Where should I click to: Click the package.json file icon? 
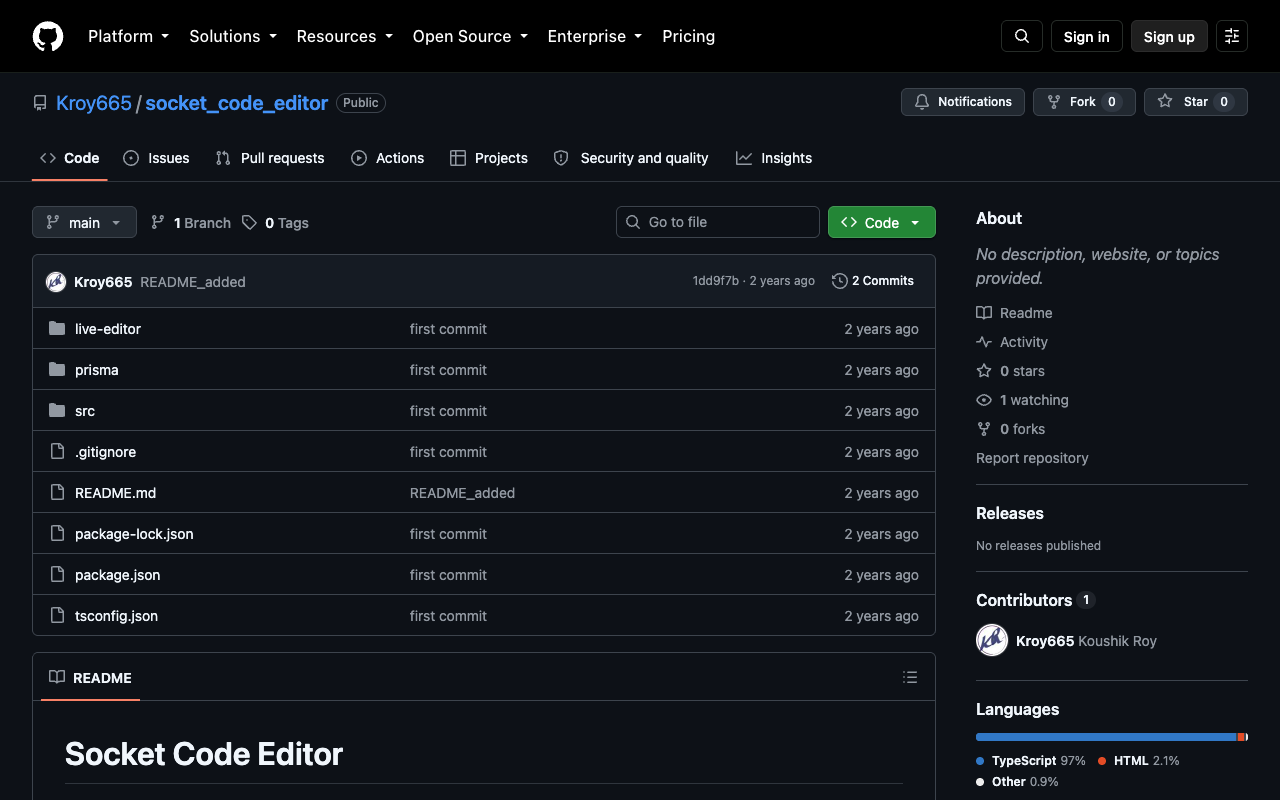click(x=57, y=575)
